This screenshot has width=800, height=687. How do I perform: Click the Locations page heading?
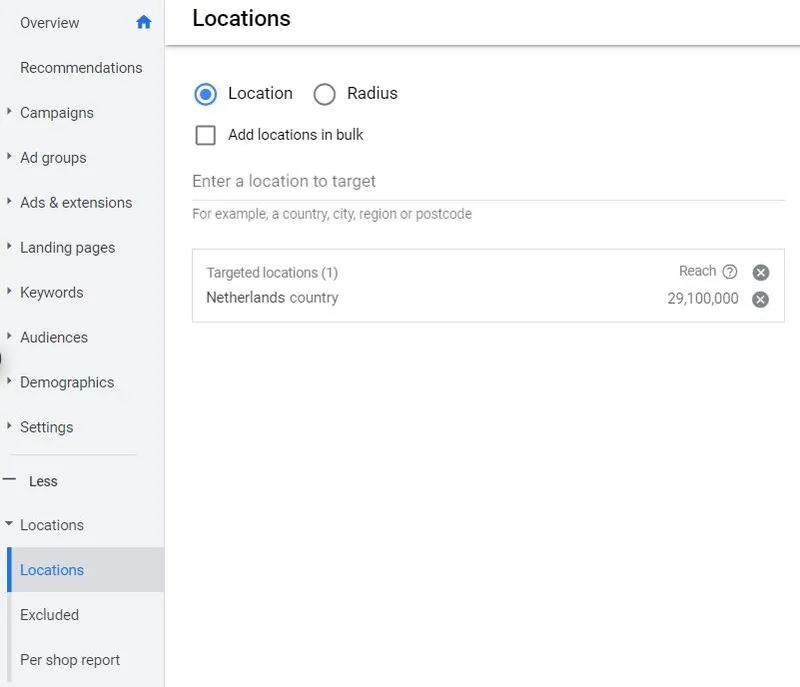pyautogui.click(x=241, y=18)
